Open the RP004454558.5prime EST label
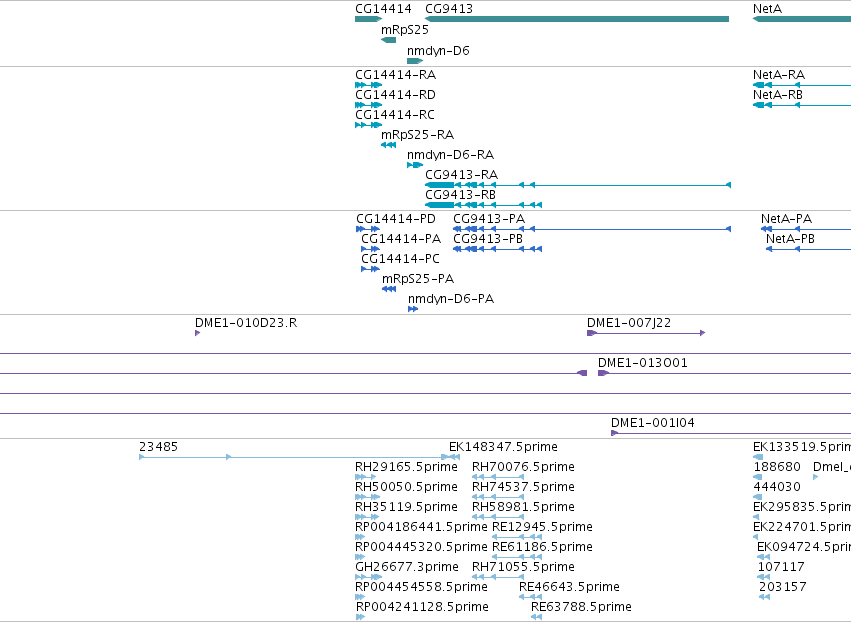The image size is (851, 622). pyautogui.click(x=421, y=588)
